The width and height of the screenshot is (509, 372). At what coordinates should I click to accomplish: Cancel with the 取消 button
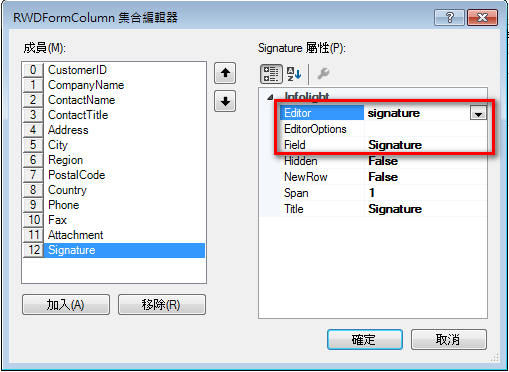tap(449, 340)
